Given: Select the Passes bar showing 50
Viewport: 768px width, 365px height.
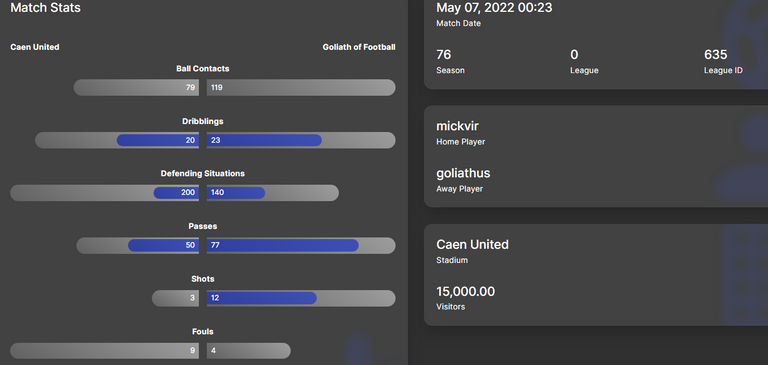Looking at the screenshot, I should tap(164, 245).
